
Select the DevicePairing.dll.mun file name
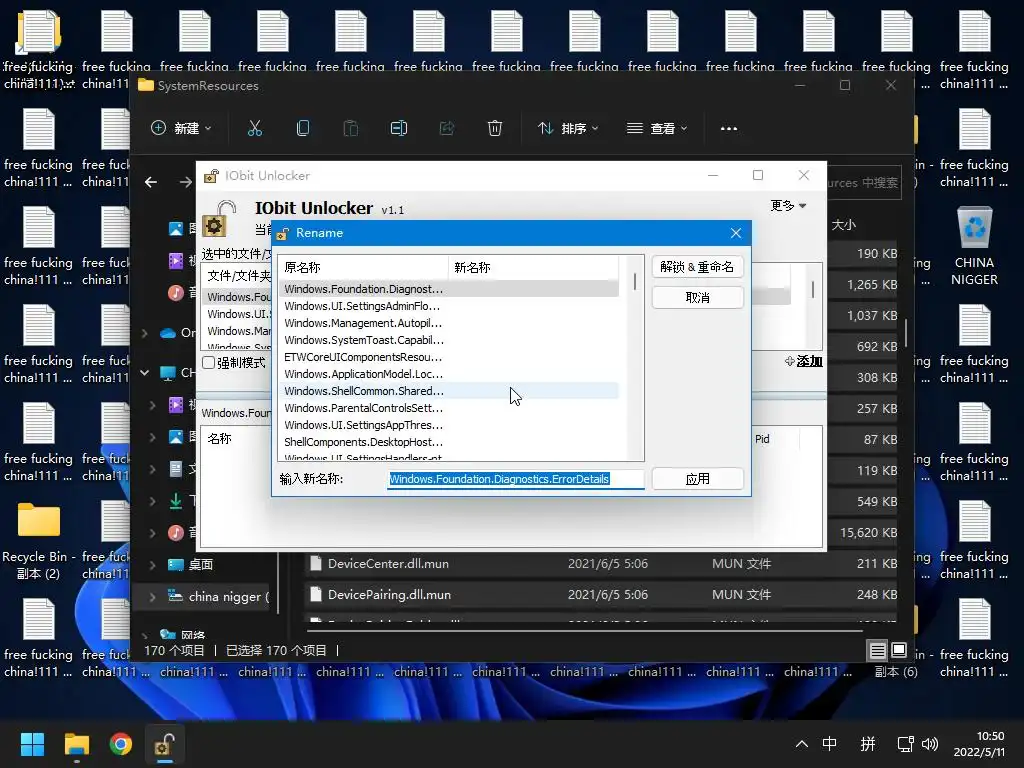click(389, 594)
